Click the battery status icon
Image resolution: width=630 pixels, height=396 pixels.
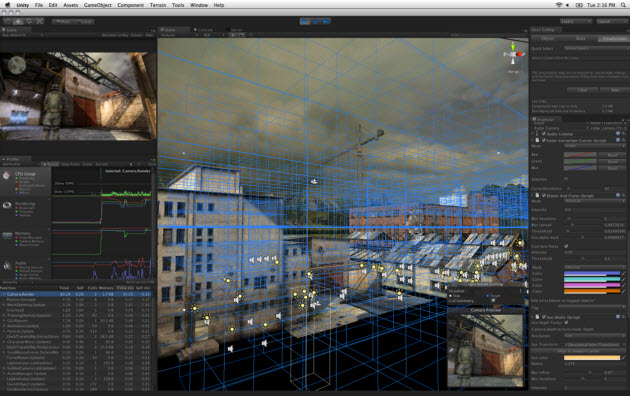coord(579,5)
